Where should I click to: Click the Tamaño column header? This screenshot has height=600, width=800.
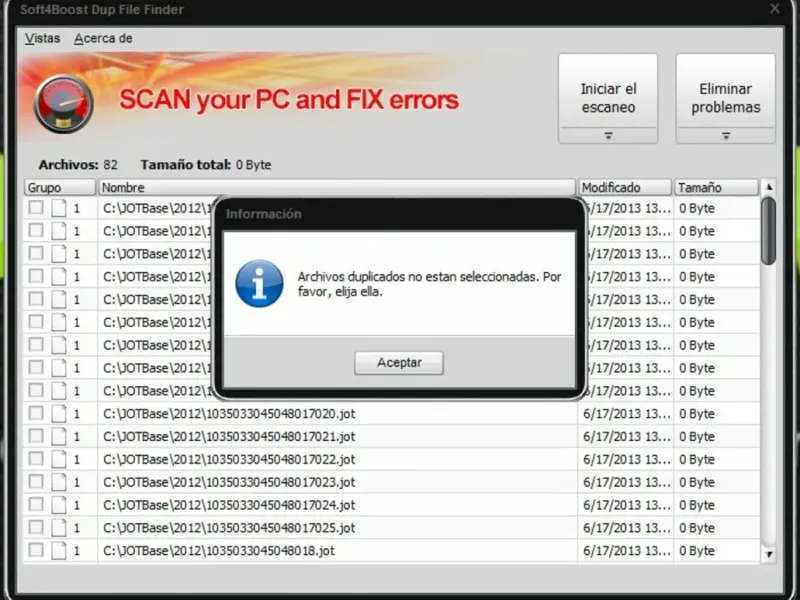[716, 187]
